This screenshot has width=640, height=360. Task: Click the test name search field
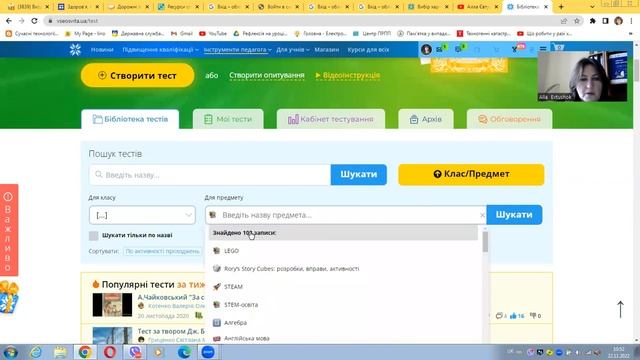coord(210,175)
